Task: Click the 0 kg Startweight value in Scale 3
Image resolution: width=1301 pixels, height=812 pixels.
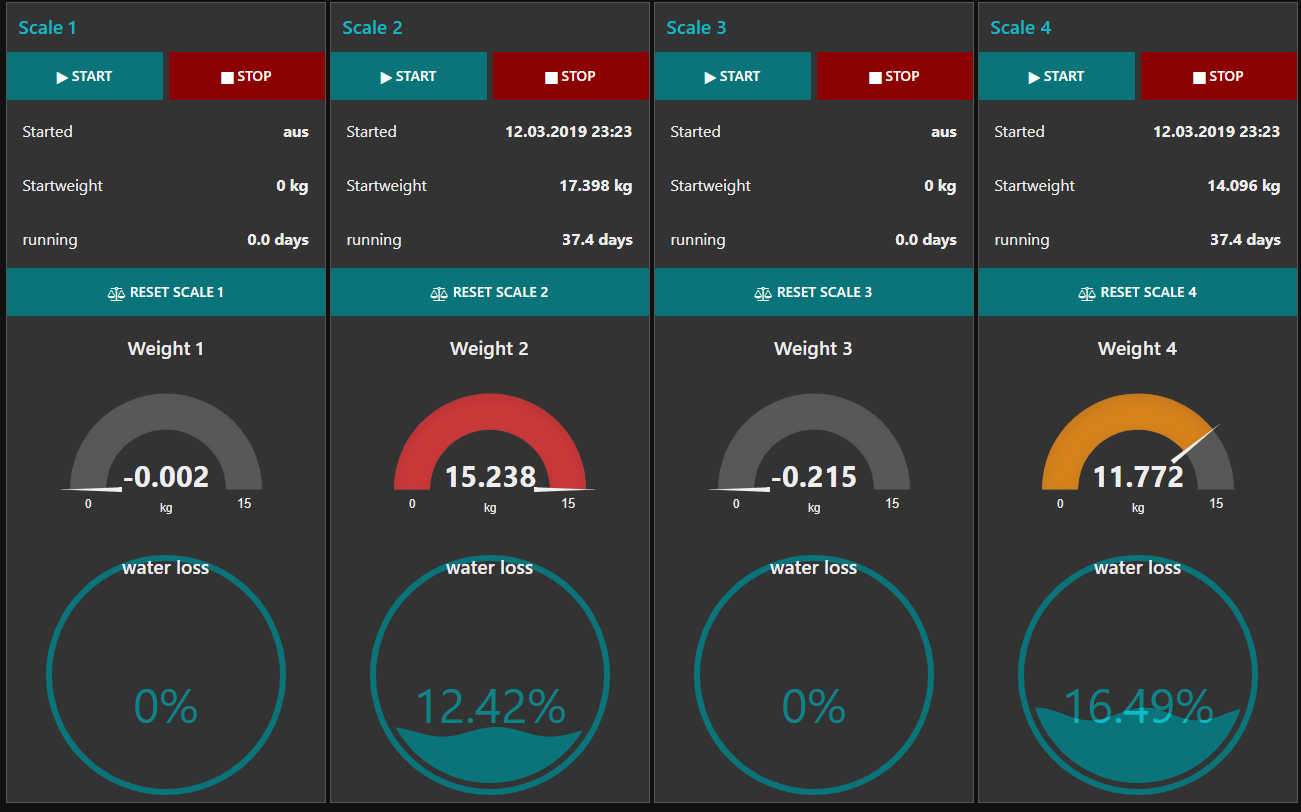Action: (x=940, y=186)
